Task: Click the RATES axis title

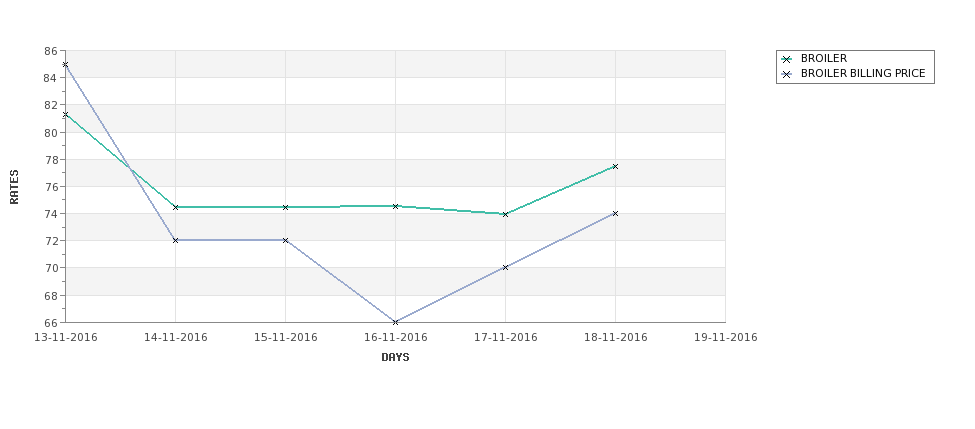Action: click(x=14, y=187)
